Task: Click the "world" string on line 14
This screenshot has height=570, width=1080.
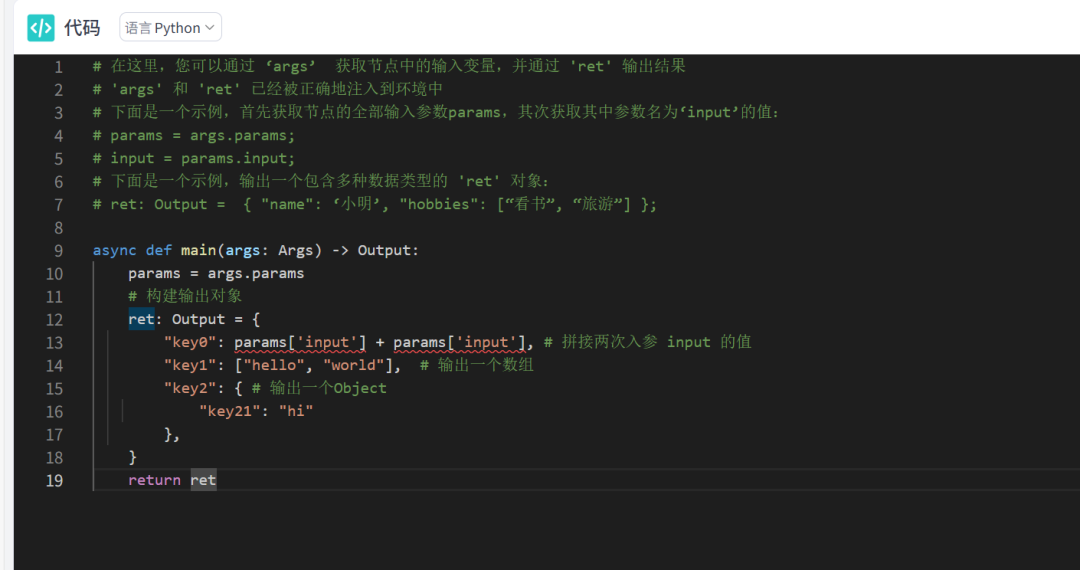Action: coord(353,366)
